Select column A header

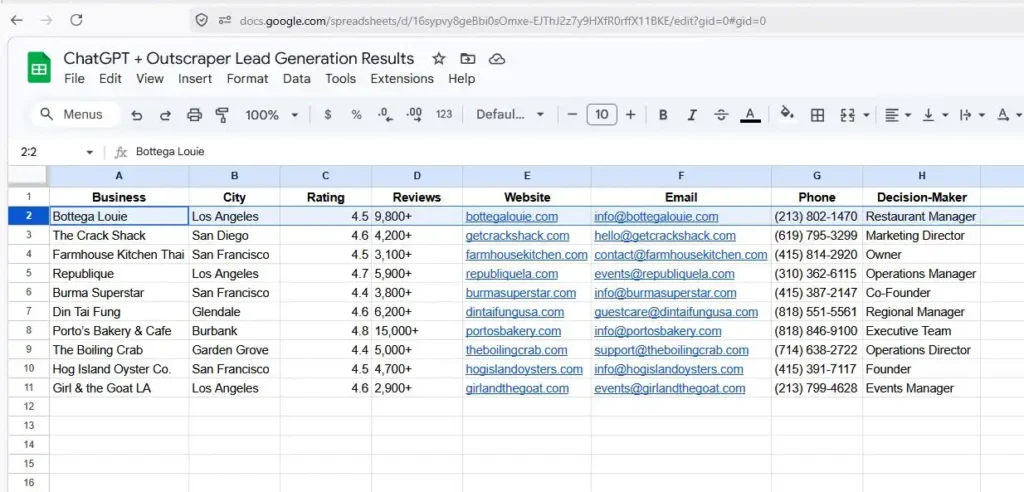pyautogui.click(x=119, y=176)
